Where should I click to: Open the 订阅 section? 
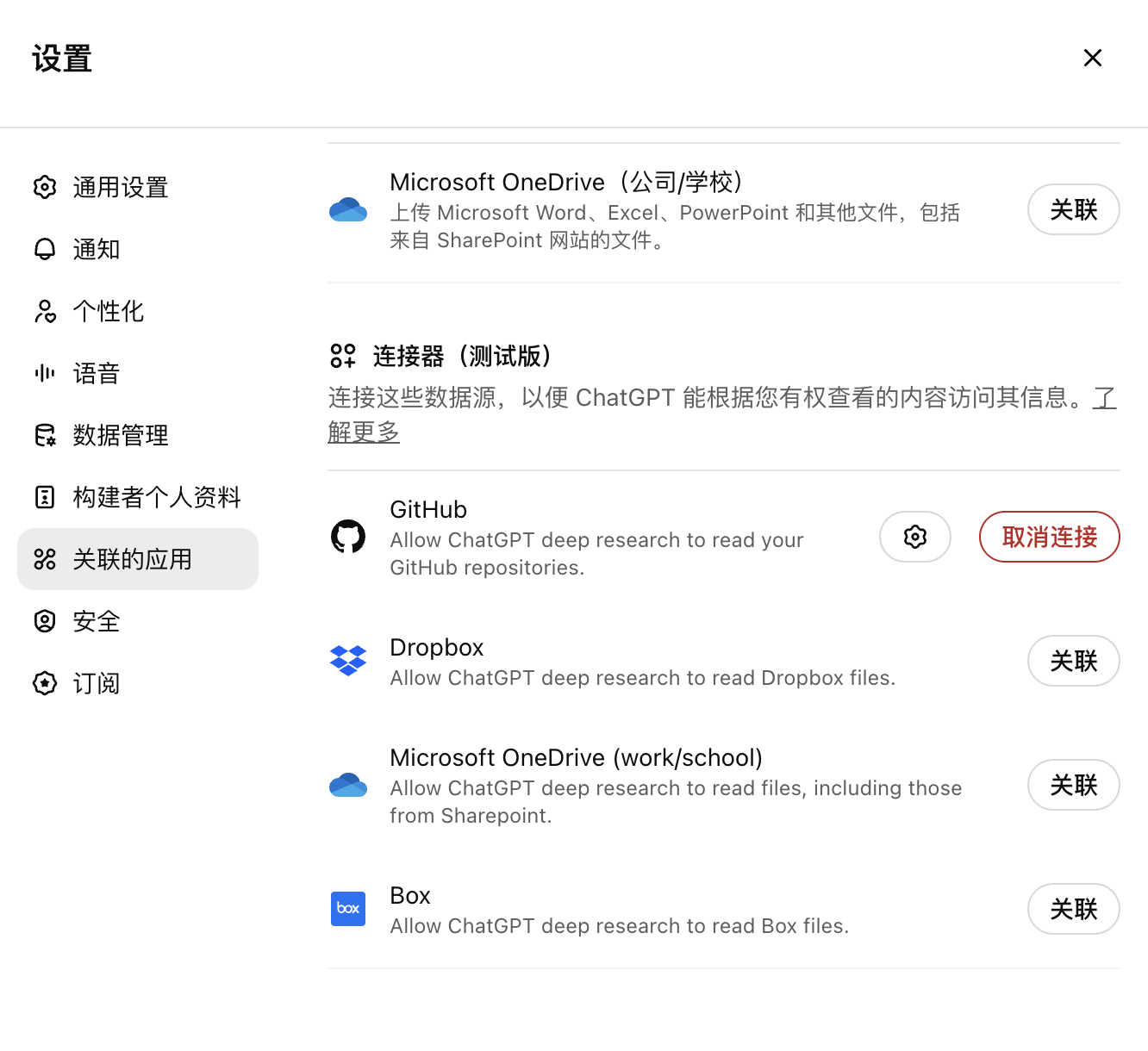(138, 683)
